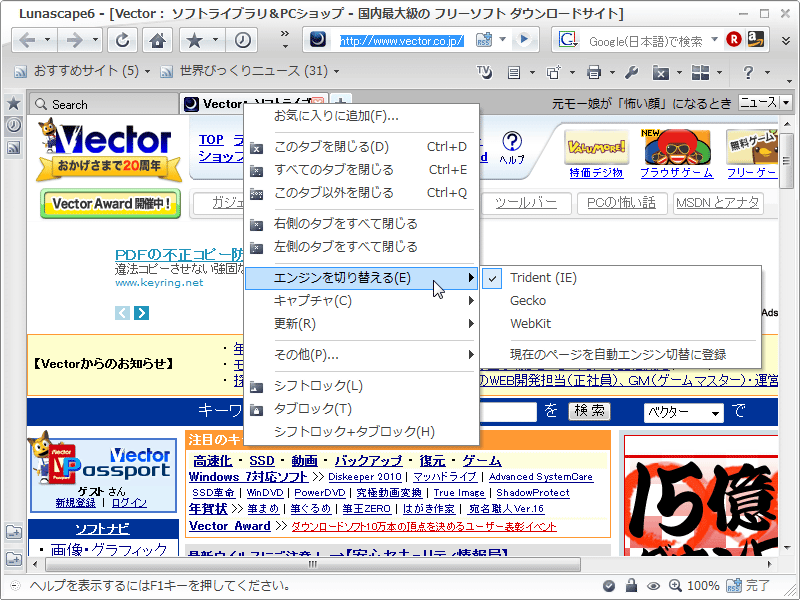Expand 世界びっくりニュース (31) dropdown
800x600 pixels.
336,71
